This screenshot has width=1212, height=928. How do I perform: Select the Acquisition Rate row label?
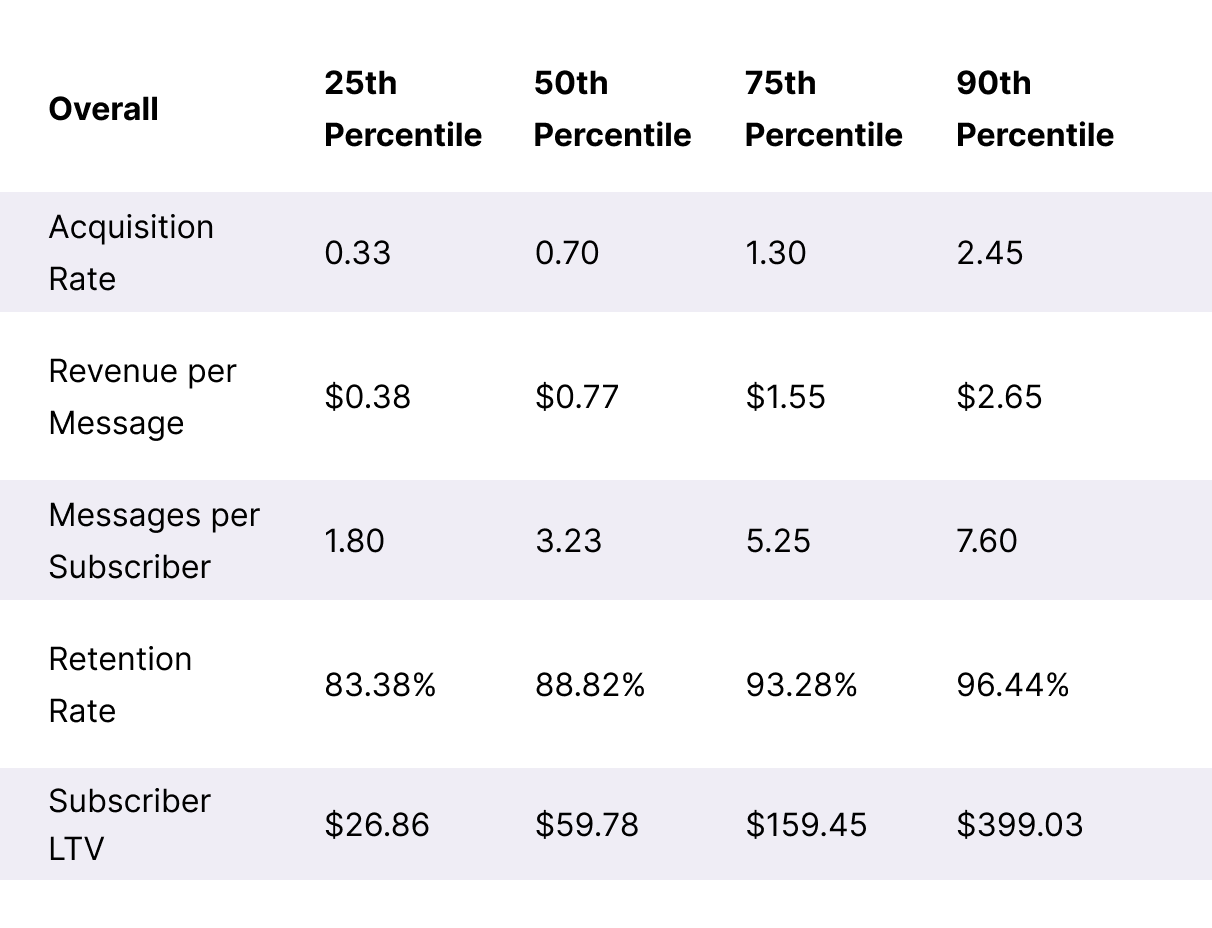coord(131,253)
